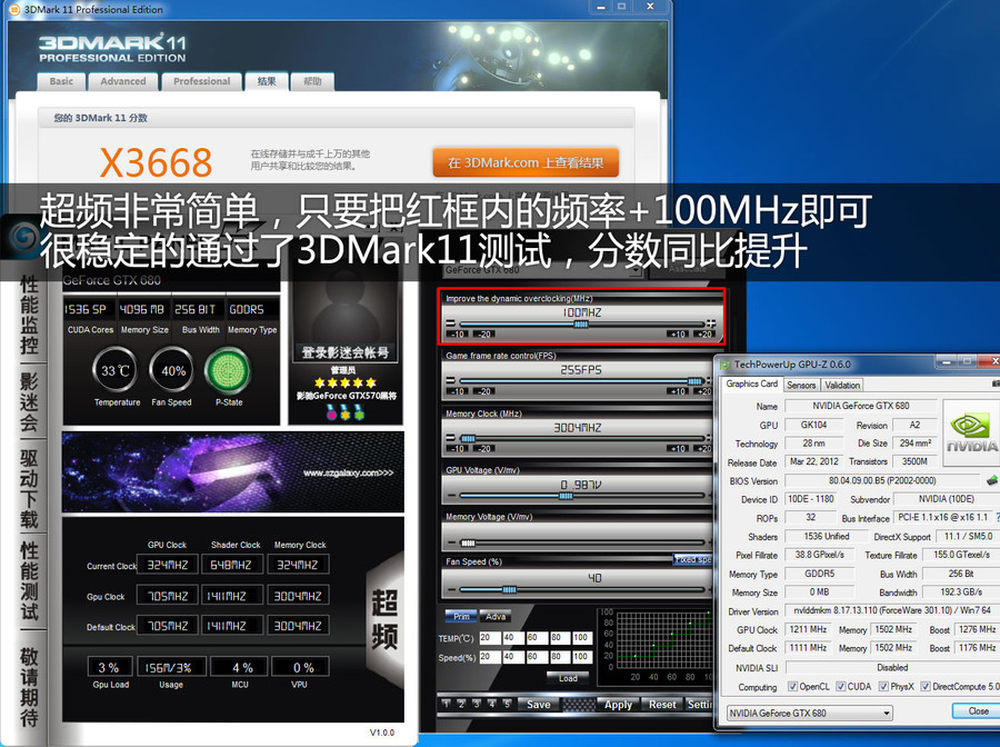Click the dynamic overclocking slider handle
This screenshot has width=1000, height=747.
pyautogui.click(x=580, y=324)
